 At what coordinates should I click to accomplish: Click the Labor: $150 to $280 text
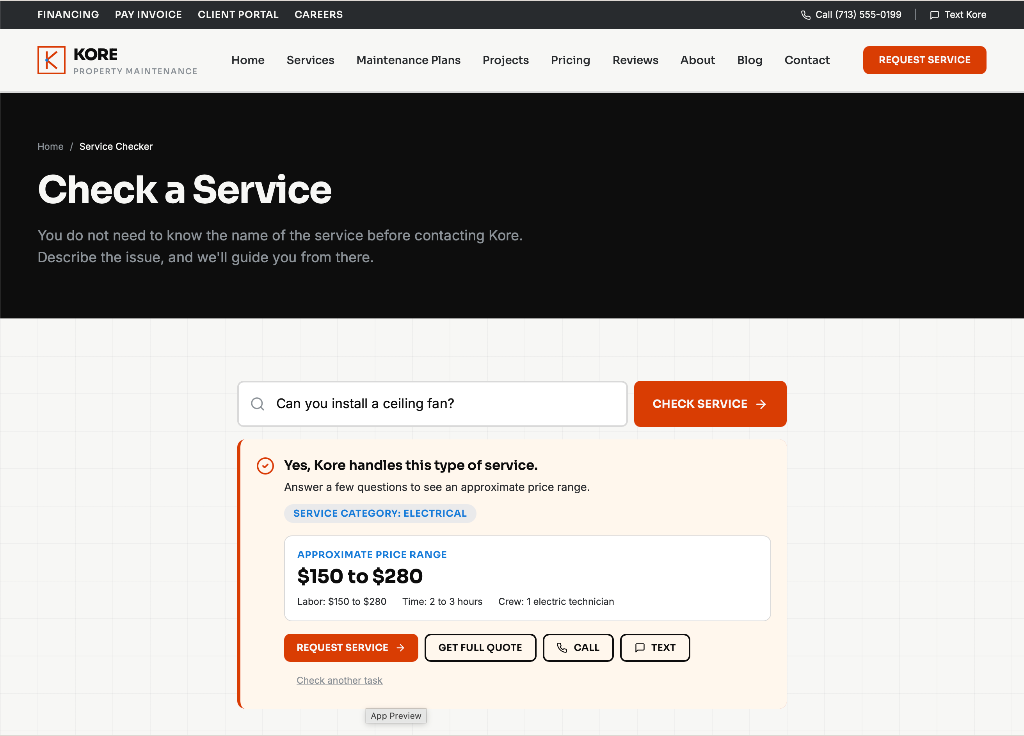click(342, 602)
